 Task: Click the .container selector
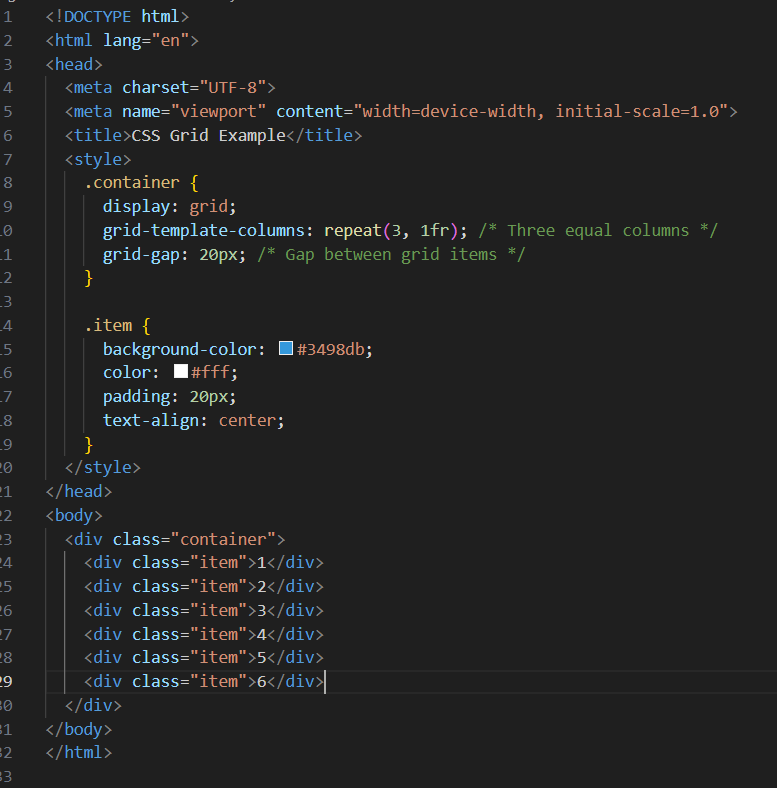point(132,182)
